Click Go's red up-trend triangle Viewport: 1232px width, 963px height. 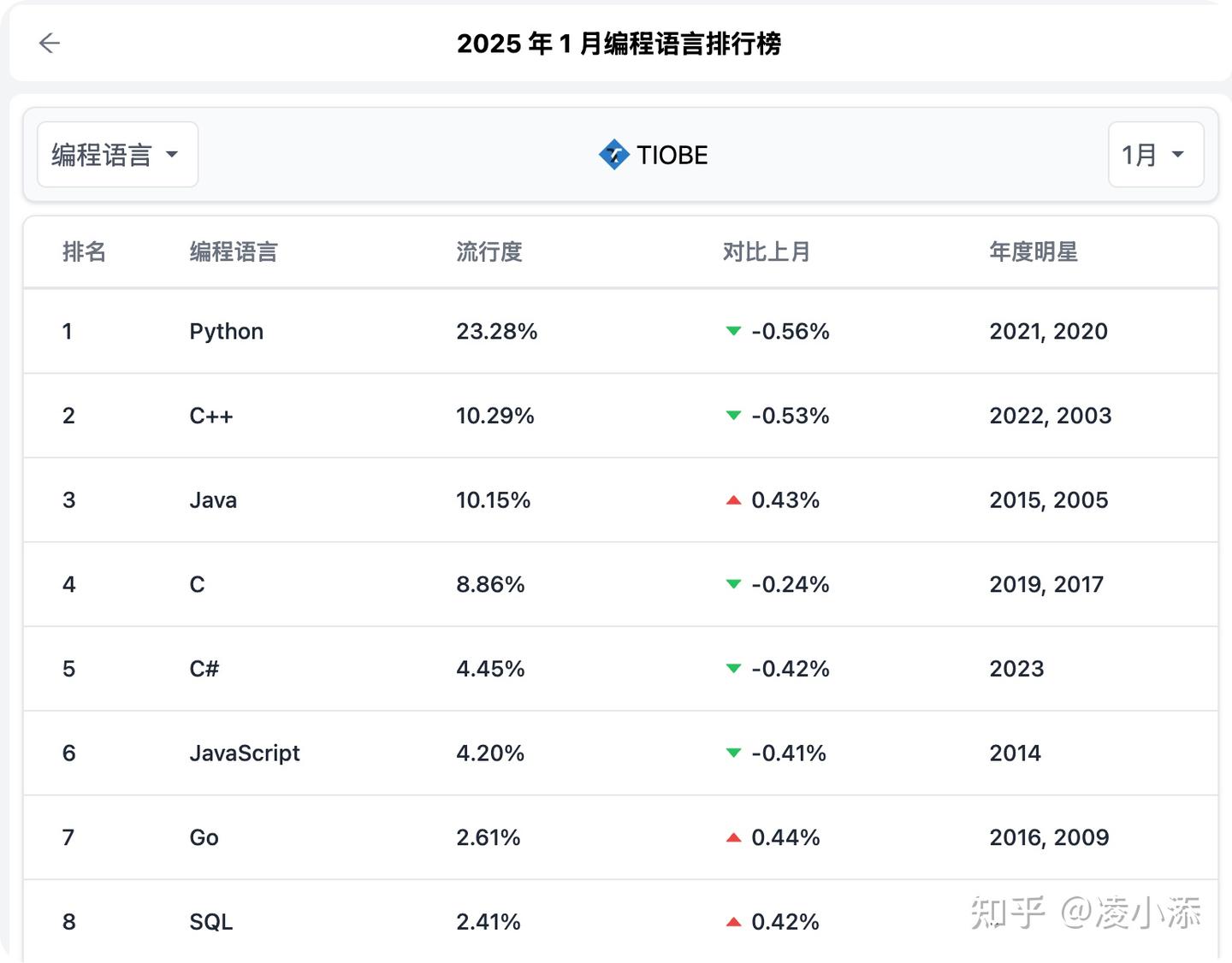(x=733, y=838)
